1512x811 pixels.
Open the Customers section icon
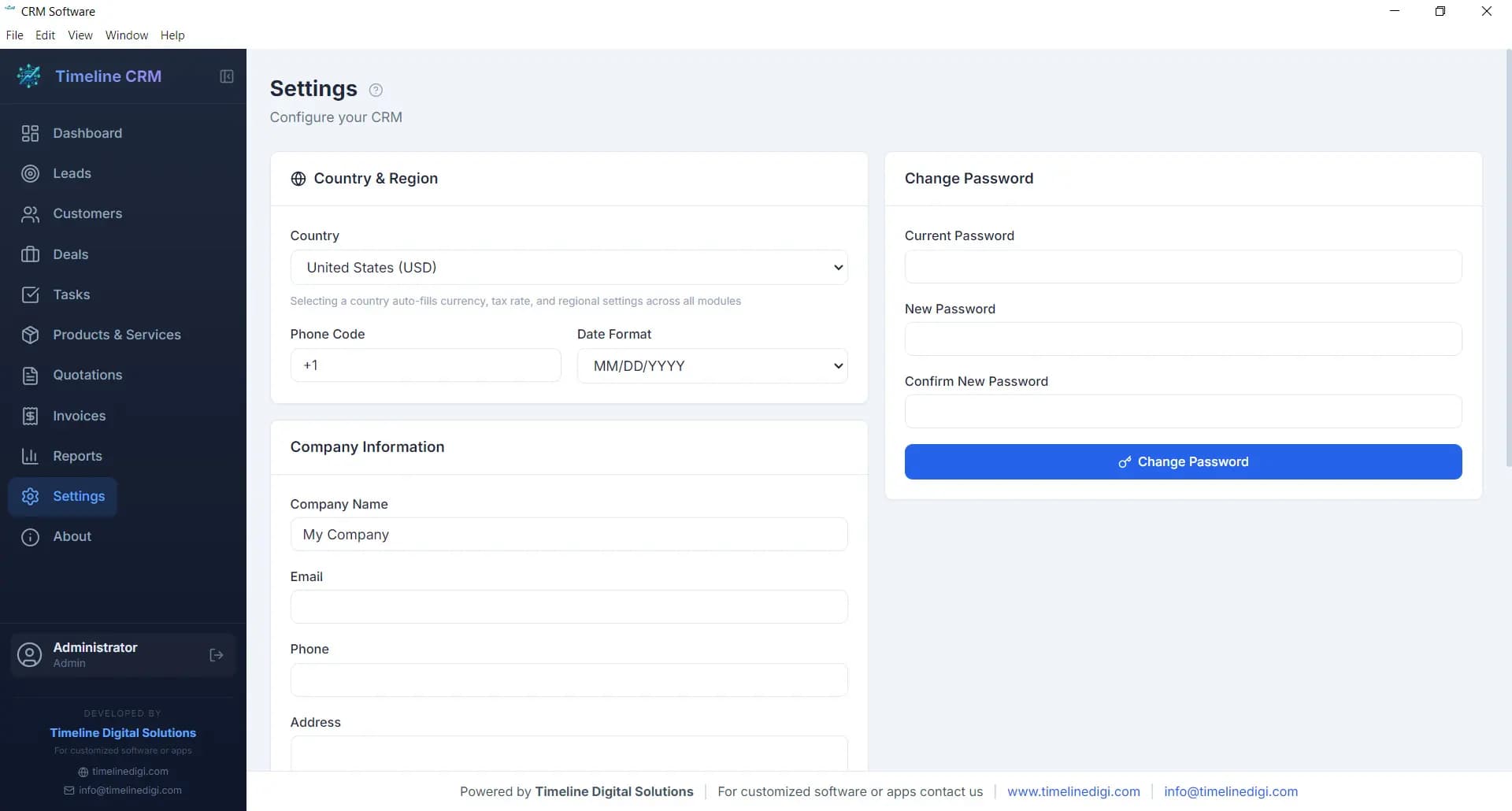pyautogui.click(x=30, y=213)
